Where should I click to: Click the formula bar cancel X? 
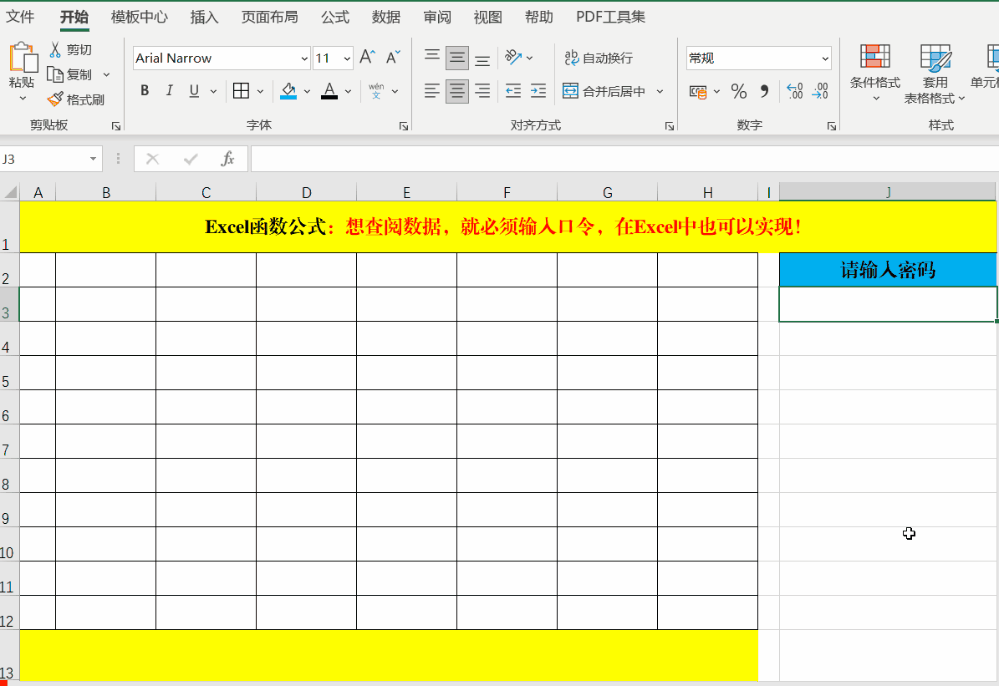click(x=152, y=159)
